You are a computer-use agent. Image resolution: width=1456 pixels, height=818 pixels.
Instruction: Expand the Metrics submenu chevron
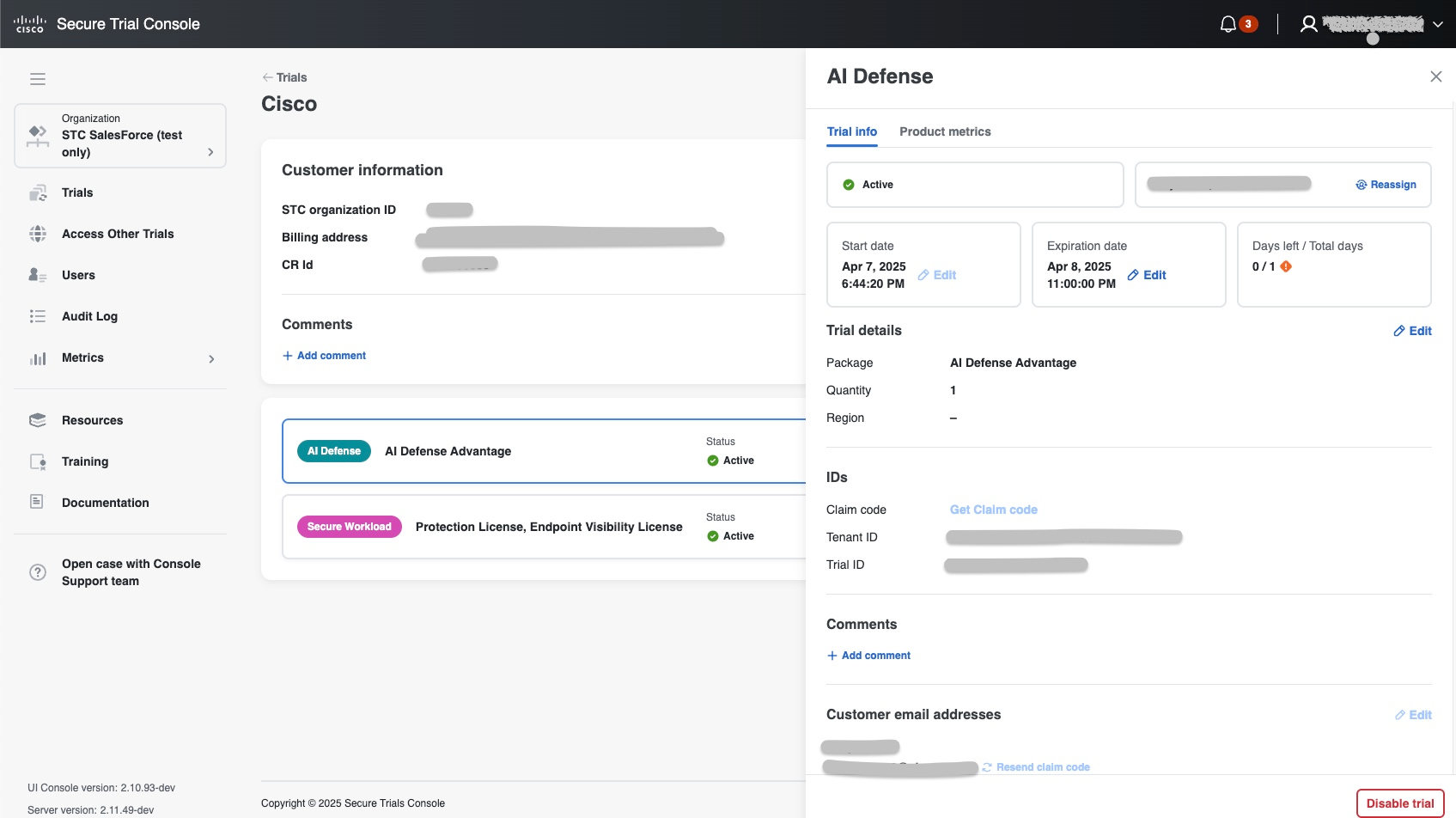coord(211,358)
